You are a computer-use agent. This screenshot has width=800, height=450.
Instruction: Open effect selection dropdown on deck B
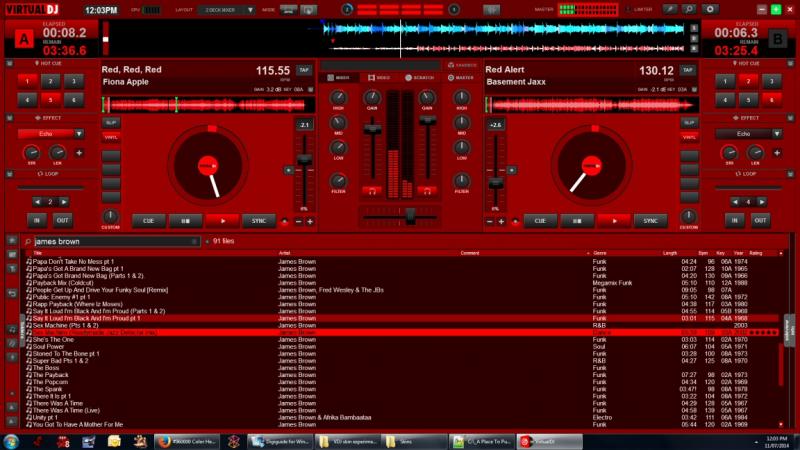[x=777, y=134]
